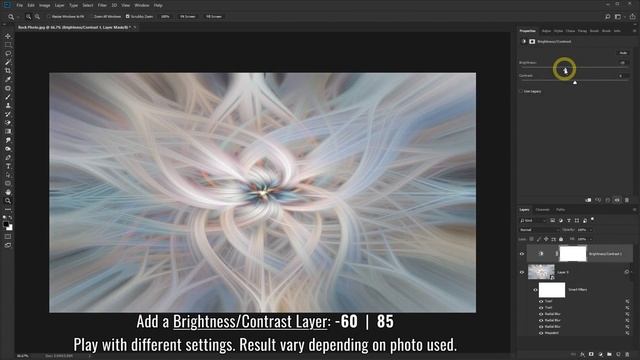Create new layer icon in Layers panel
640x360 pixels.
pyautogui.click(x=618, y=354)
